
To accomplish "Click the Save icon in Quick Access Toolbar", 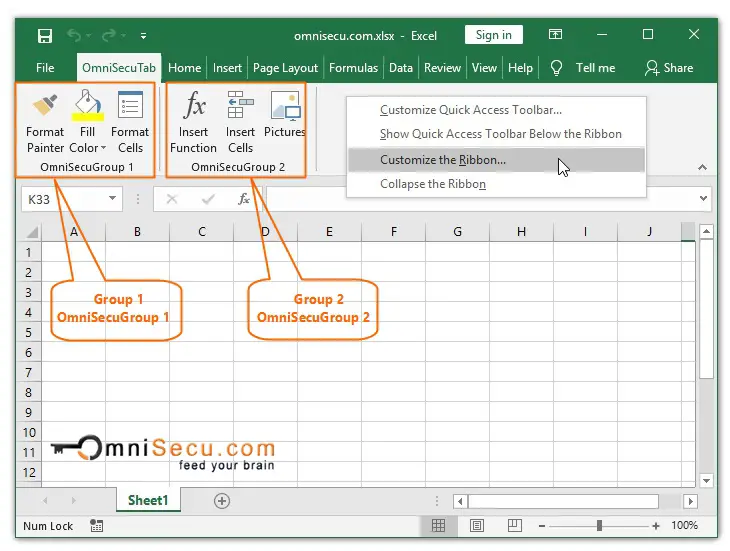I will (x=45, y=35).
